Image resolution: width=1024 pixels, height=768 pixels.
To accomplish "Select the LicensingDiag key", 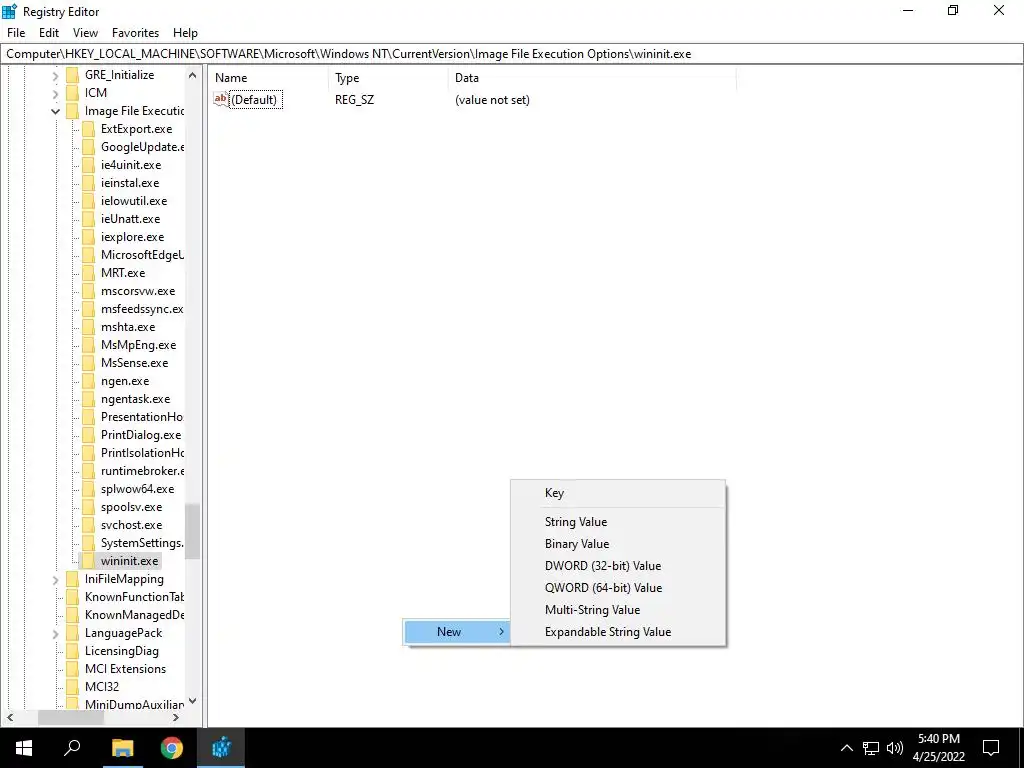I will tap(121, 651).
